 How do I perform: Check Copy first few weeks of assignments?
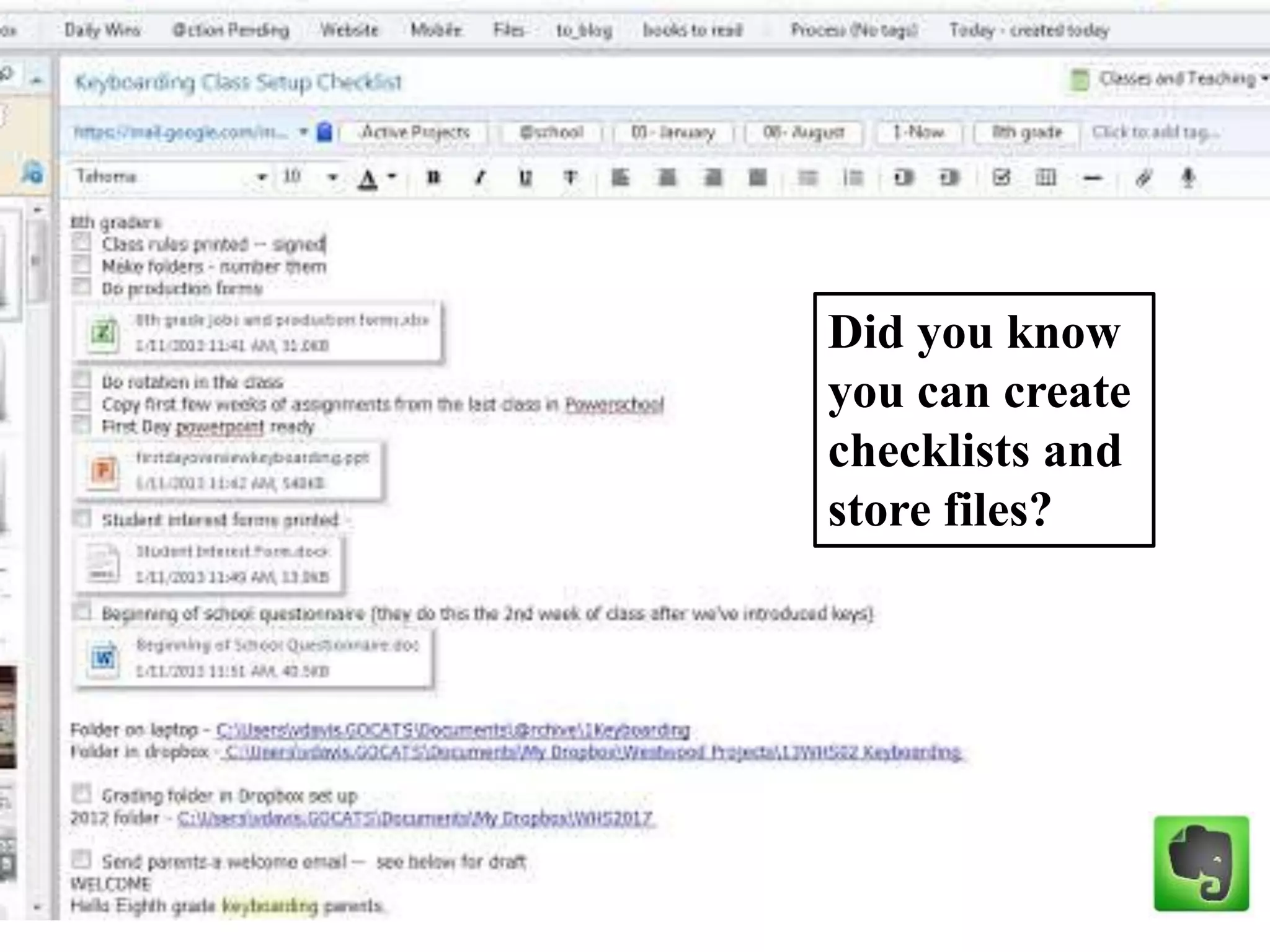pos(81,402)
